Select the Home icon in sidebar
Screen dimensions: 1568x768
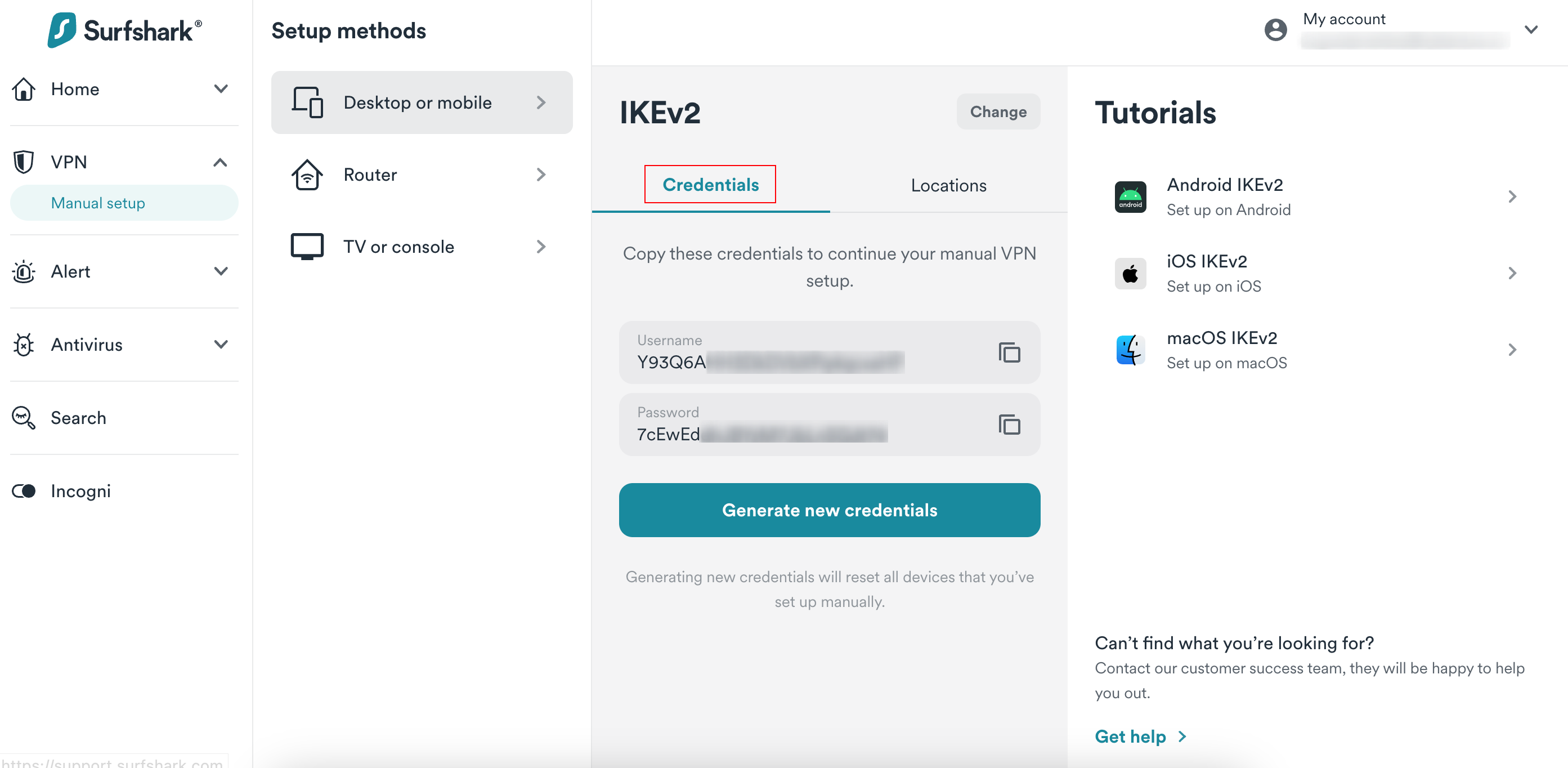pyautogui.click(x=23, y=89)
